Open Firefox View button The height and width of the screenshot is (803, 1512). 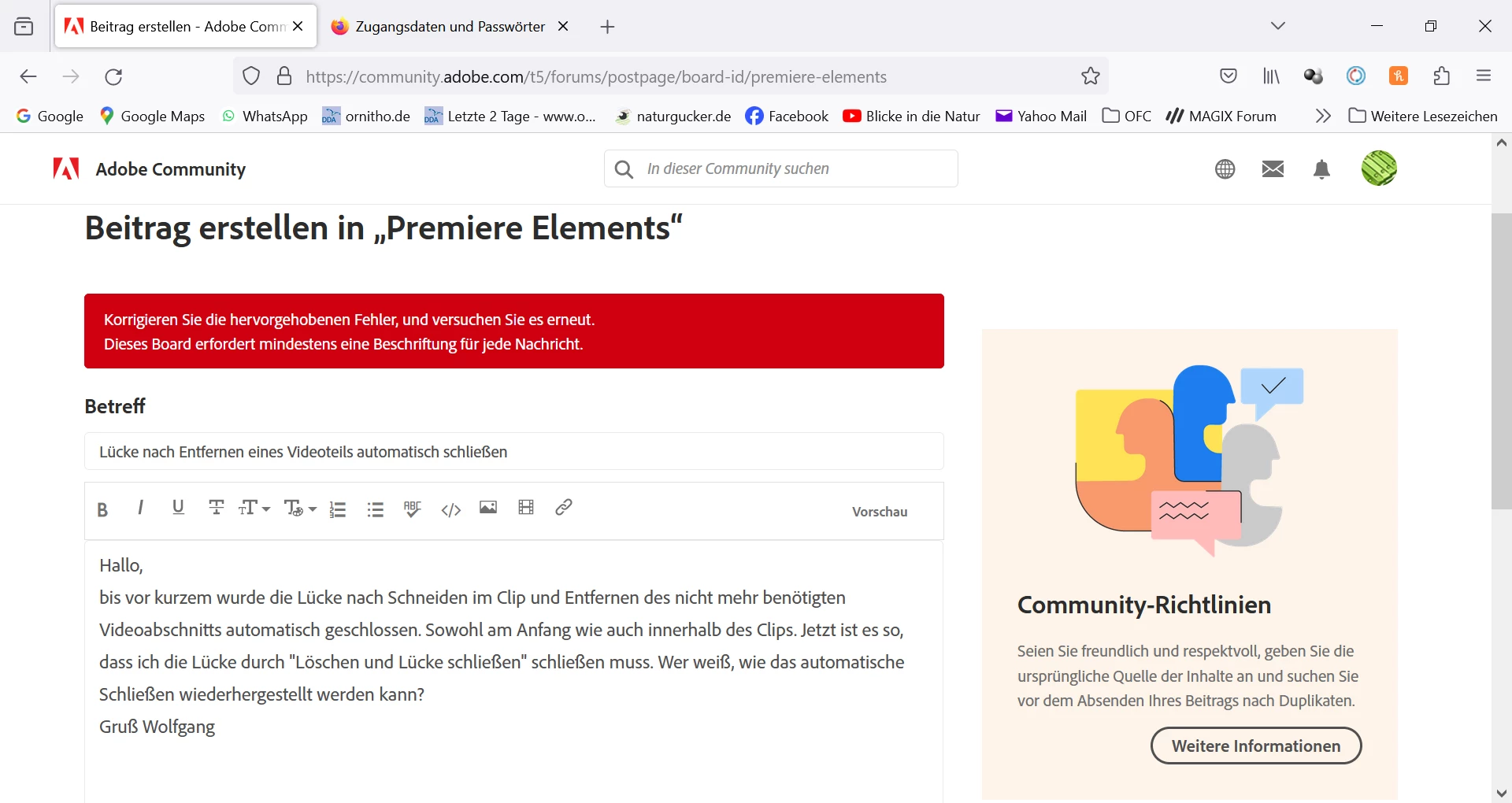pyautogui.click(x=24, y=27)
